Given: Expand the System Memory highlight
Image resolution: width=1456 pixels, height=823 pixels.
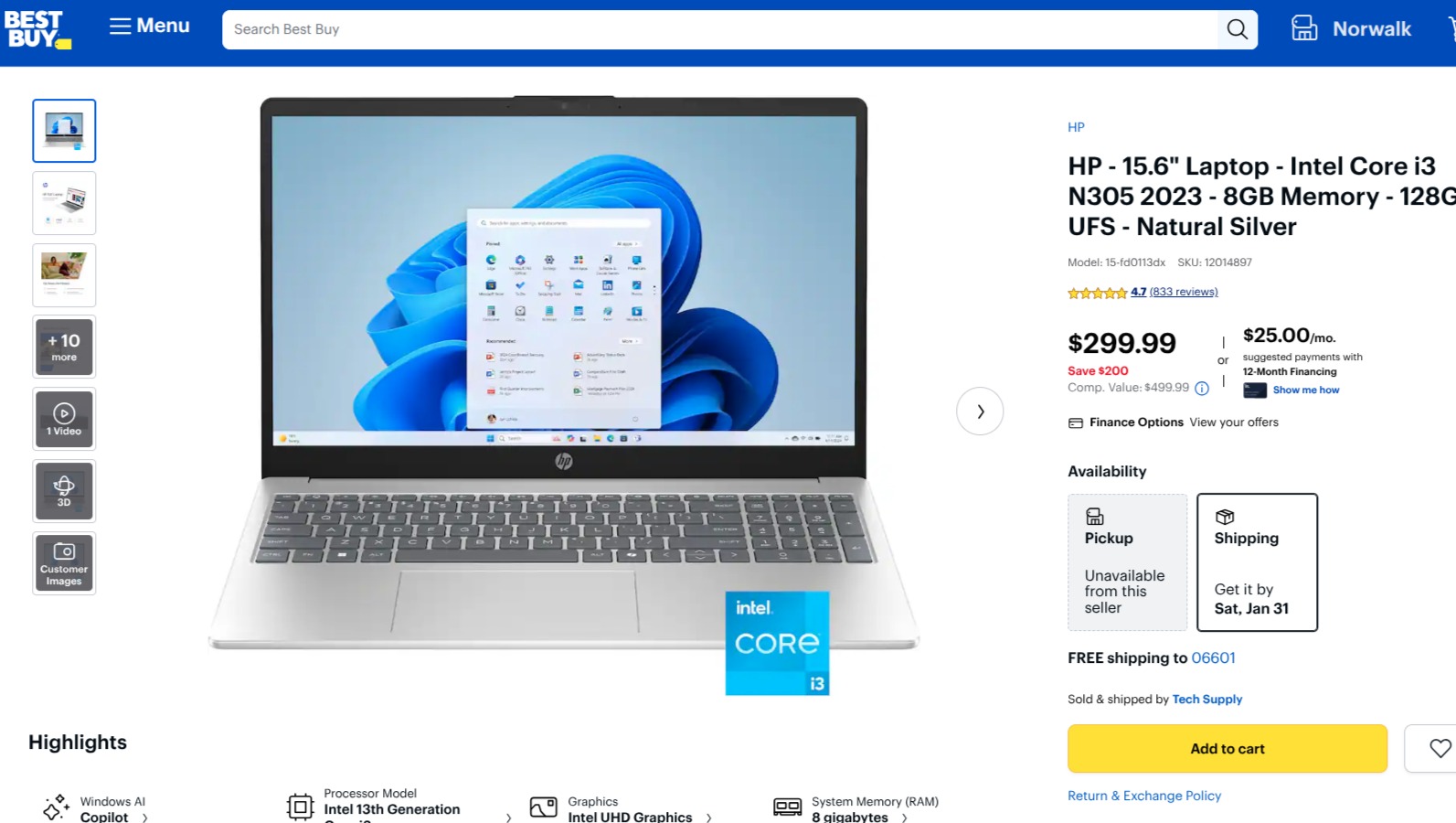Looking at the screenshot, I should coord(856,808).
